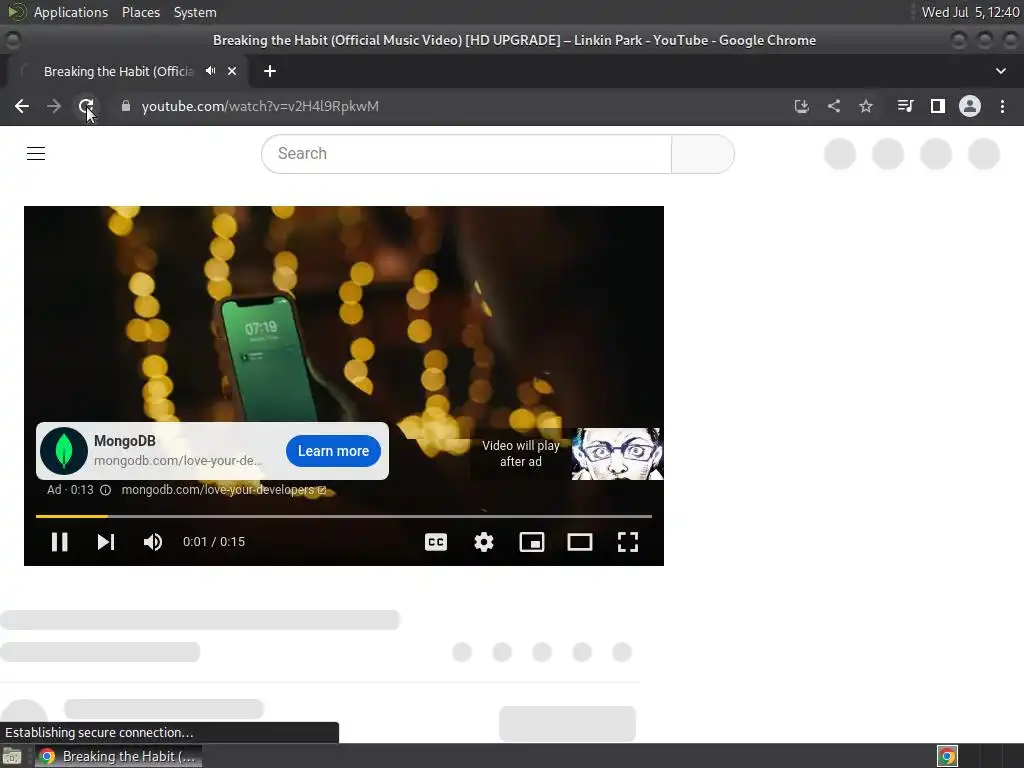Viewport: 1024px width, 768px height.
Task: Open Chrome three-dot menu
Action: (x=1002, y=106)
